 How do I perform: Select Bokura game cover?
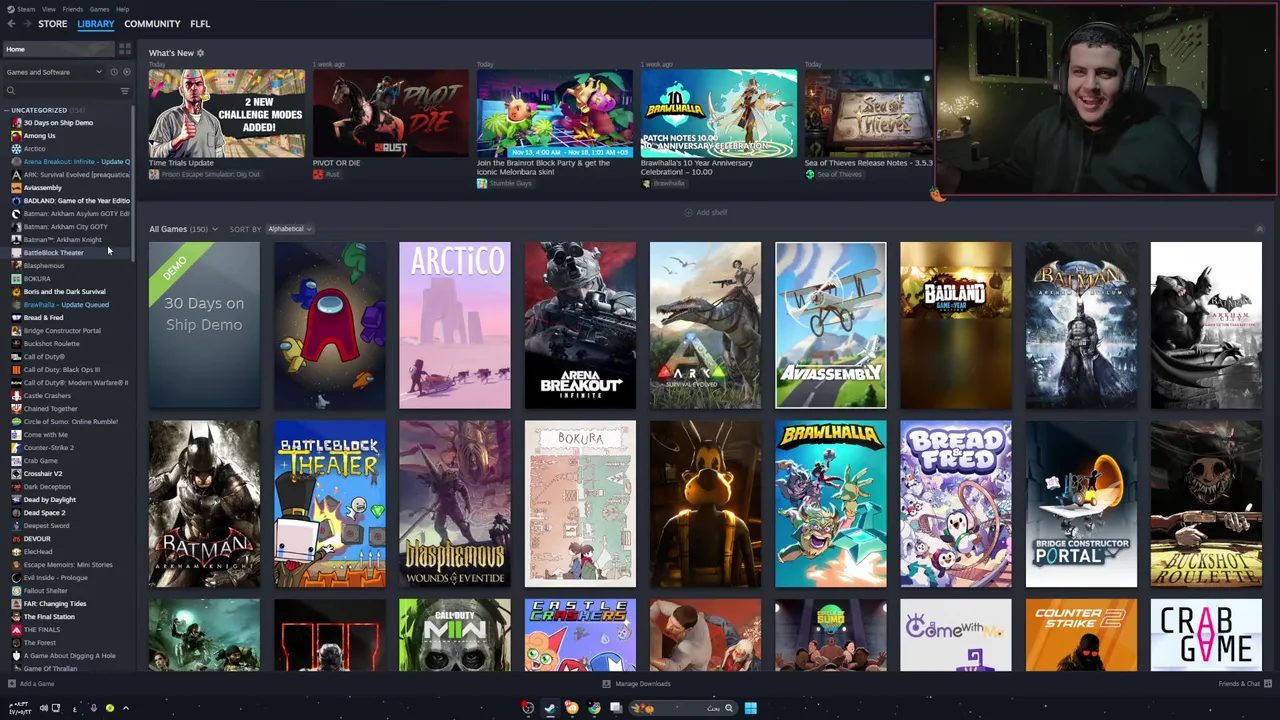click(x=580, y=504)
